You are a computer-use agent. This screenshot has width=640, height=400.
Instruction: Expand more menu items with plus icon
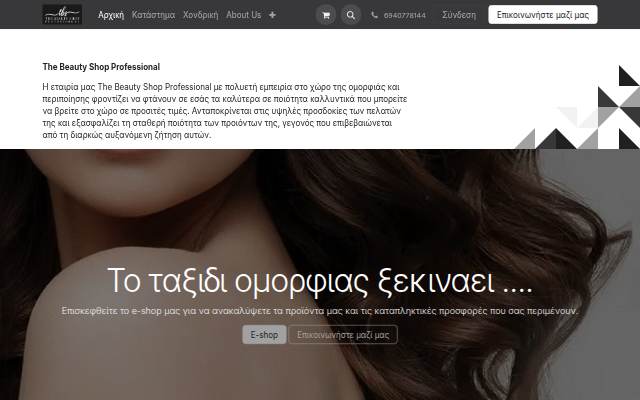272,15
